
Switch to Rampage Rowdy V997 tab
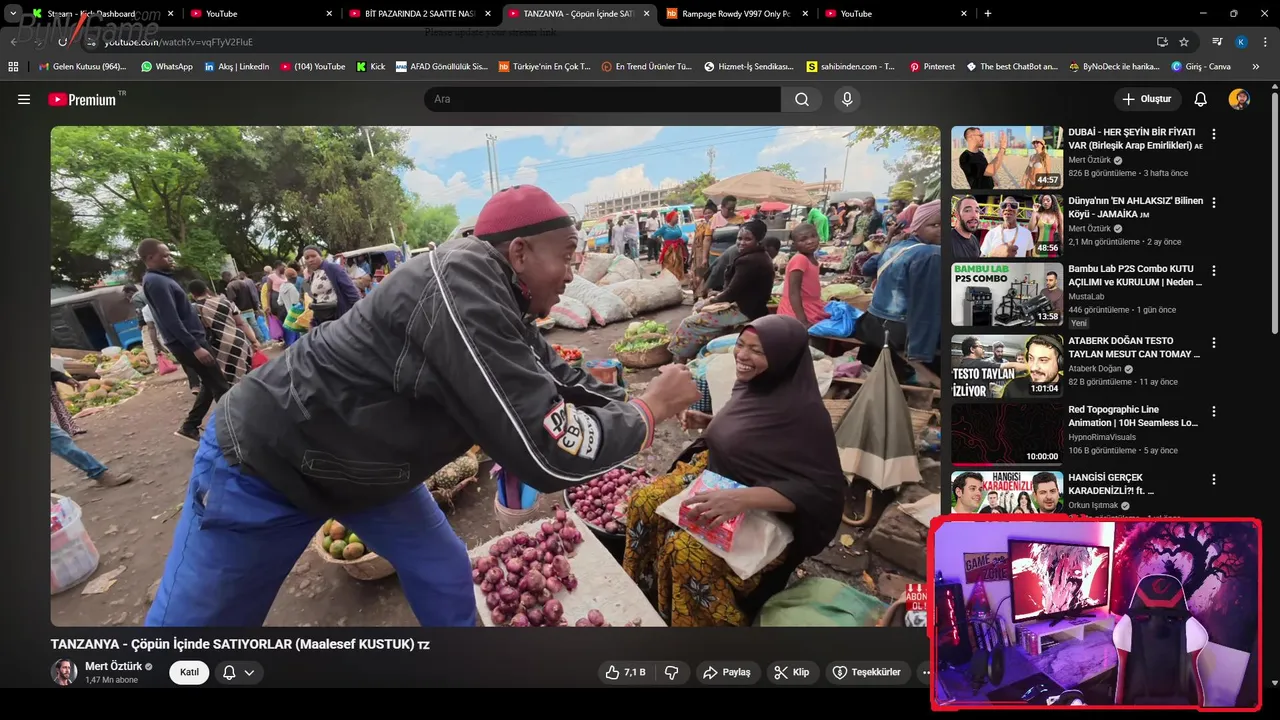(x=736, y=13)
